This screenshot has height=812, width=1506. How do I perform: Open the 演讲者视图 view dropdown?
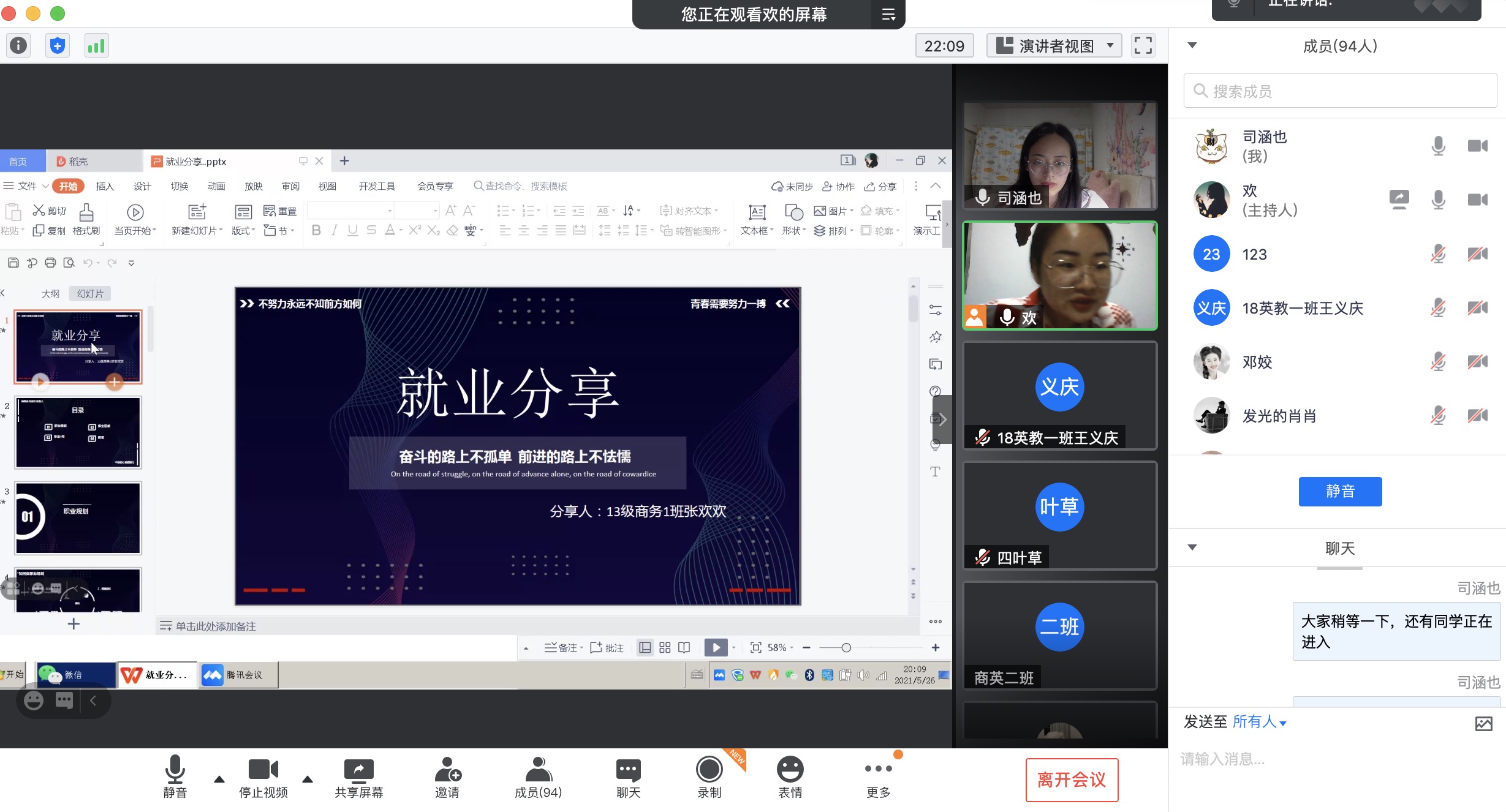1054,46
